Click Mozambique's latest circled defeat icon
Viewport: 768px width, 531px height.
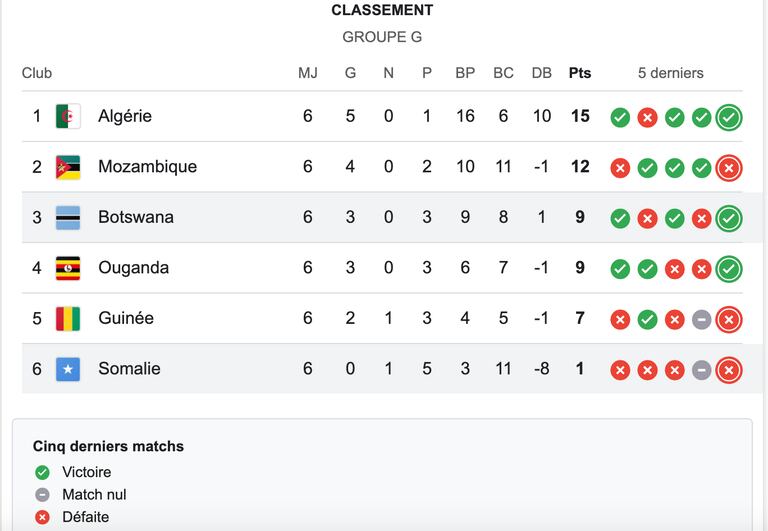click(729, 168)
